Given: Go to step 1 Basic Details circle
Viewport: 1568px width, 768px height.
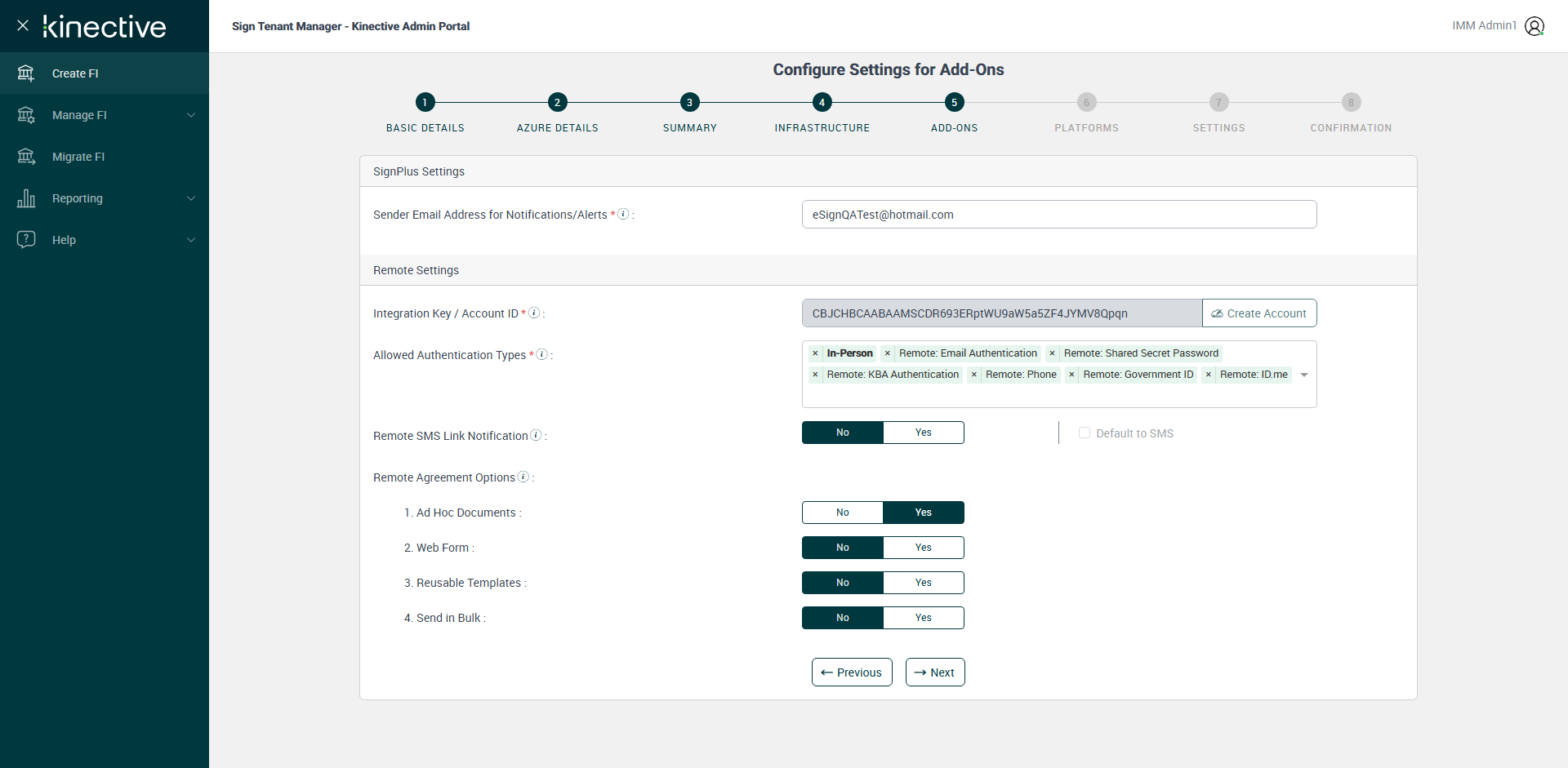Looking at the screenshot, I should [x=425, y=102].
